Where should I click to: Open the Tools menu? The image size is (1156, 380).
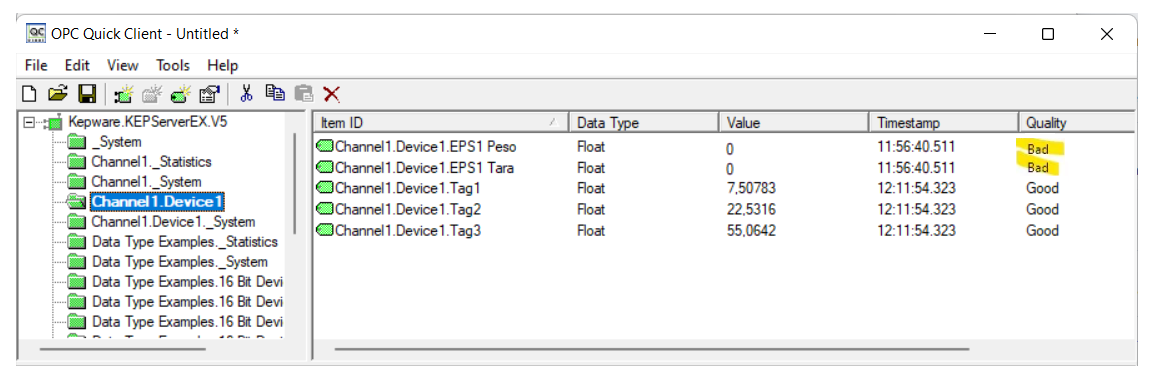pos(173,65)
